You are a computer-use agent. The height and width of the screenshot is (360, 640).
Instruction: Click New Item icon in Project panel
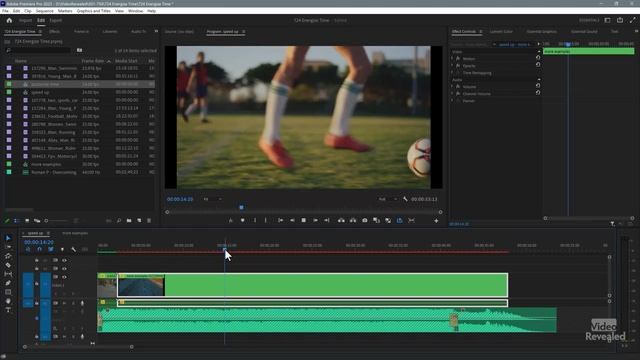point(139,220)
